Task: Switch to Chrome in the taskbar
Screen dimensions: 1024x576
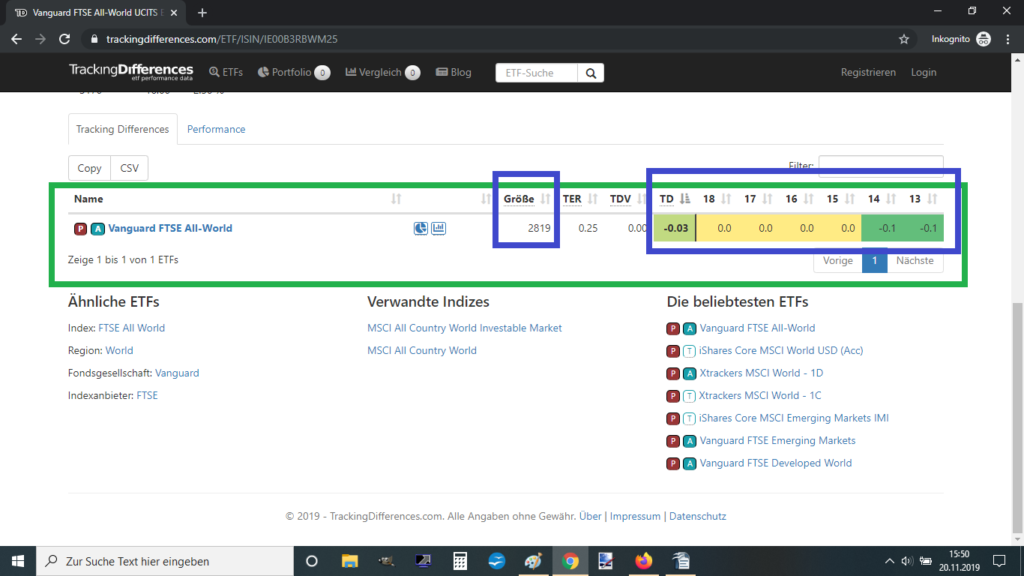Action: [x=570, y=561]
